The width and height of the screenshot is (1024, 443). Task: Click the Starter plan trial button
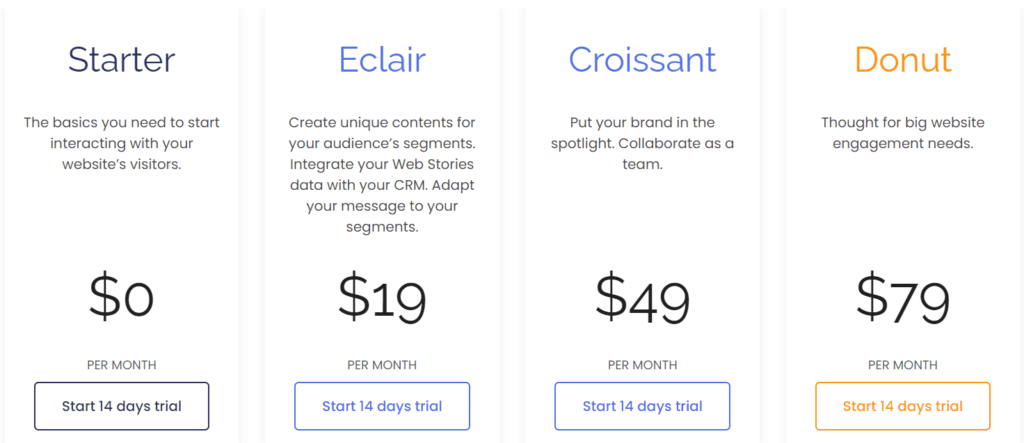point(121,406)
